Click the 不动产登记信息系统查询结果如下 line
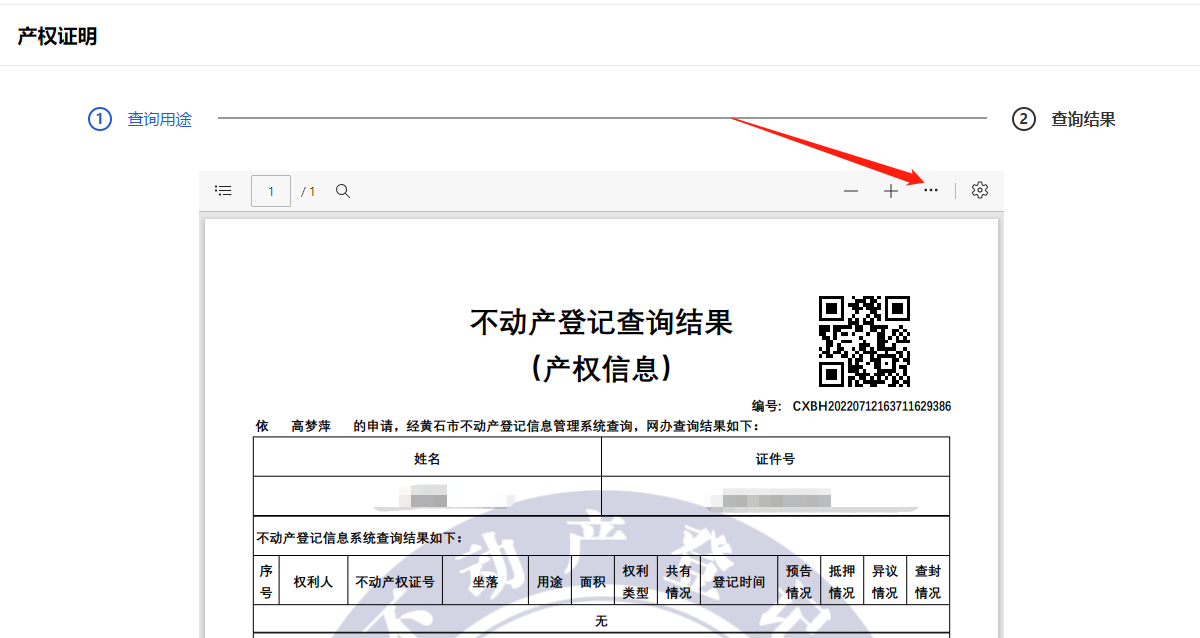The height and width of the screenshot is (638, 1200). (x=360, y=537)
